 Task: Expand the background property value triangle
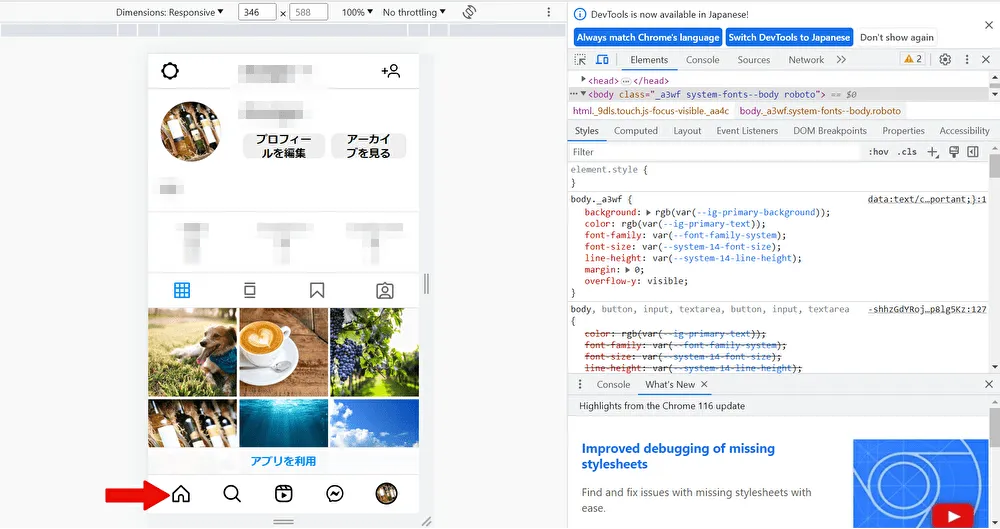[649, 212]
